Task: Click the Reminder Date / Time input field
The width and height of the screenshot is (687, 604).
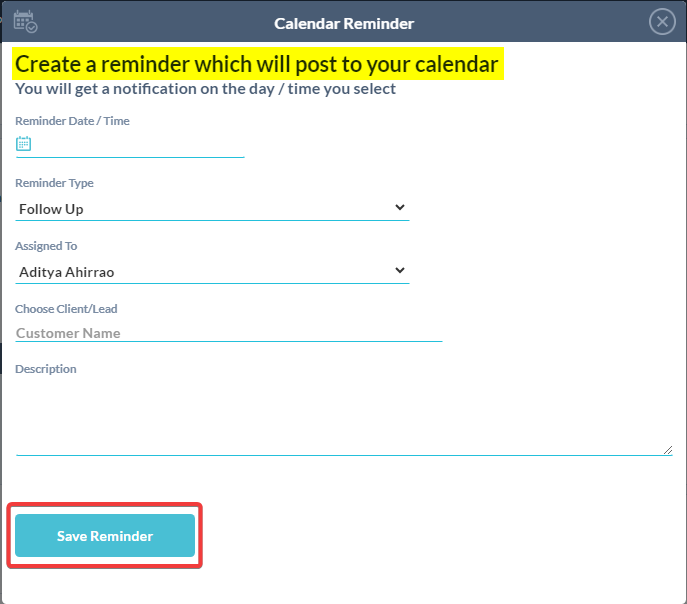Action: click(x=140, y=145)
